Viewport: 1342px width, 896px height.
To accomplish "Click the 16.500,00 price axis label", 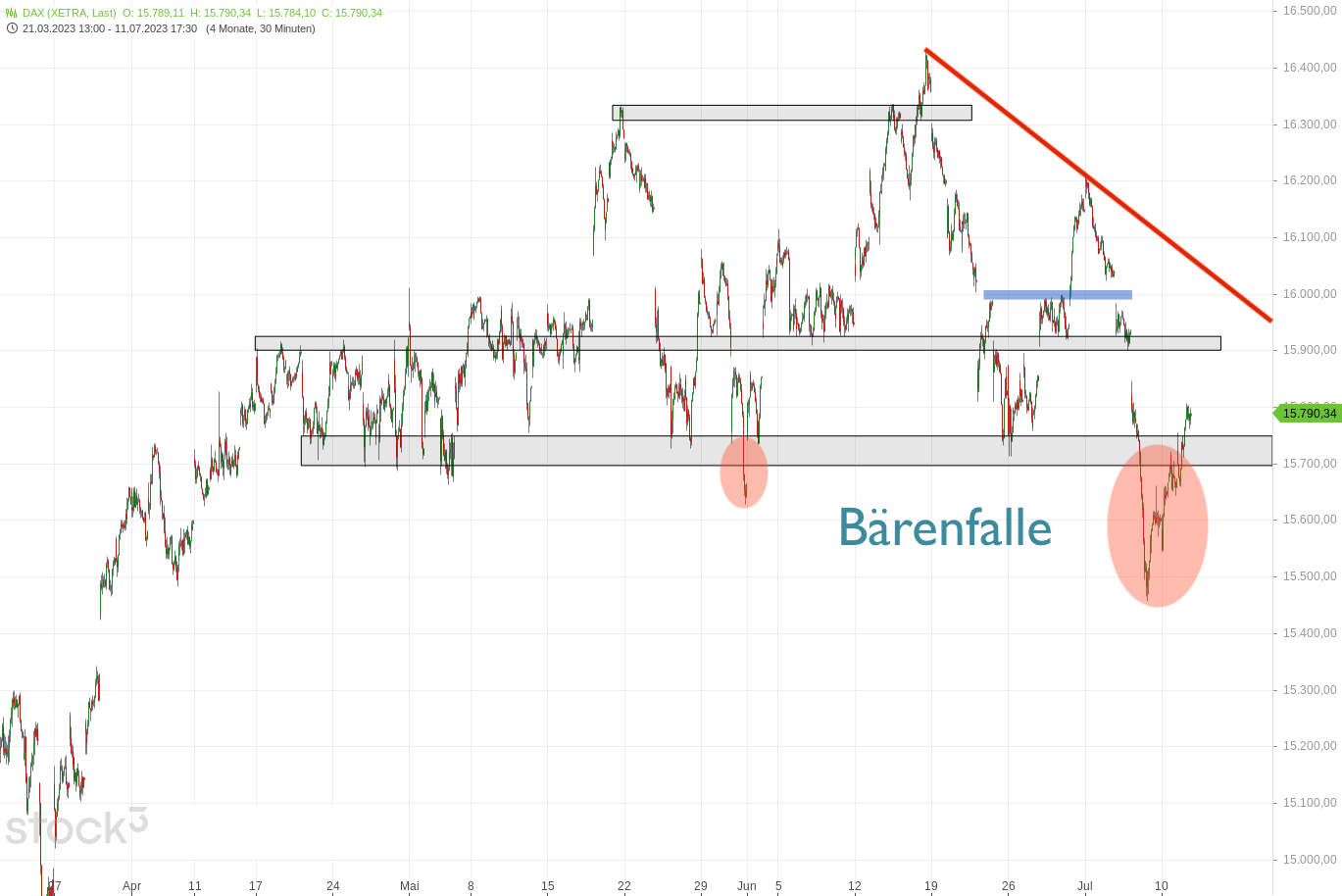I will tap(1309, 11).
